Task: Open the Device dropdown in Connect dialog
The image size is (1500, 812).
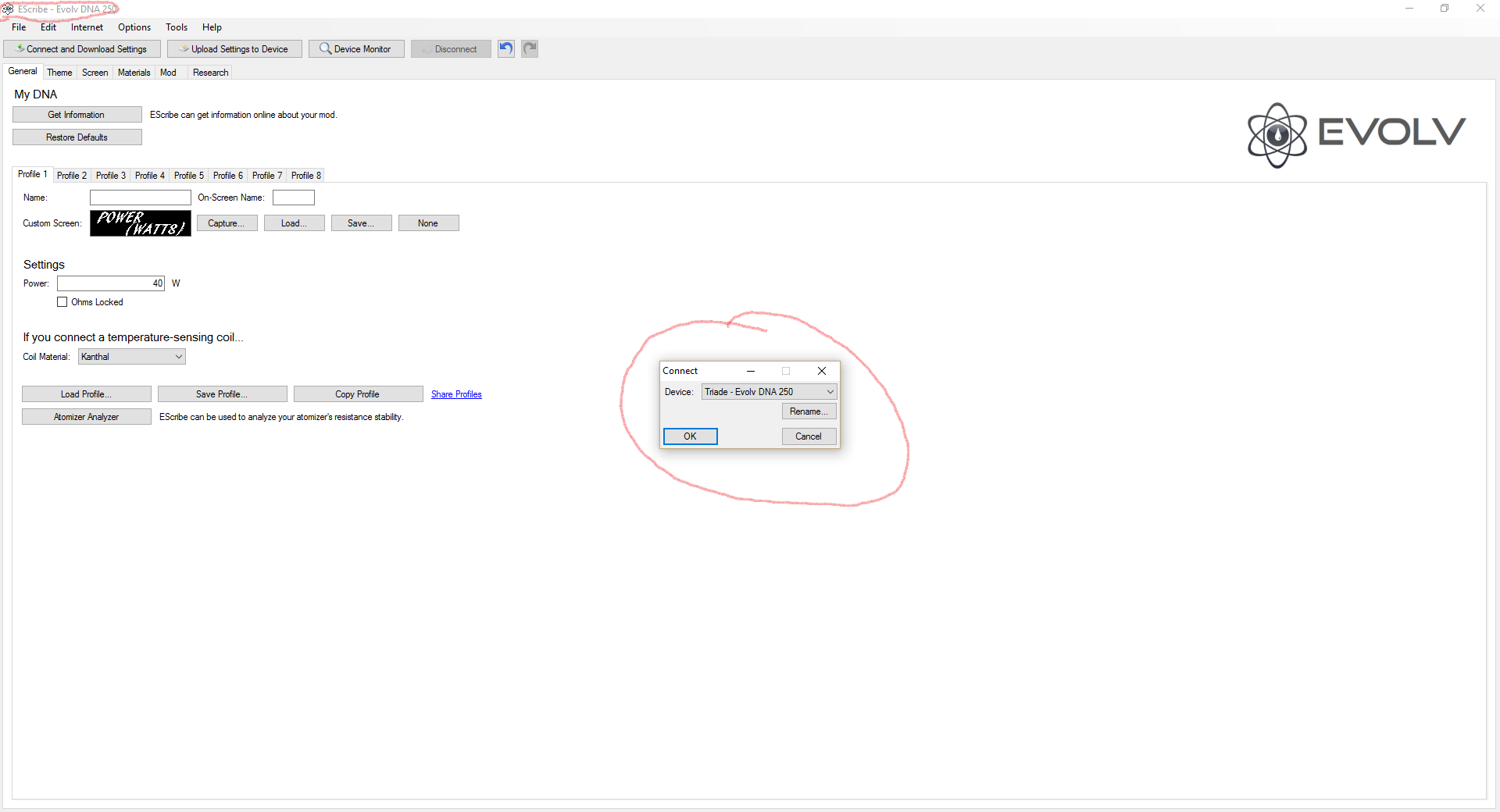Action: pyautogui.click(x=769, y=392)
